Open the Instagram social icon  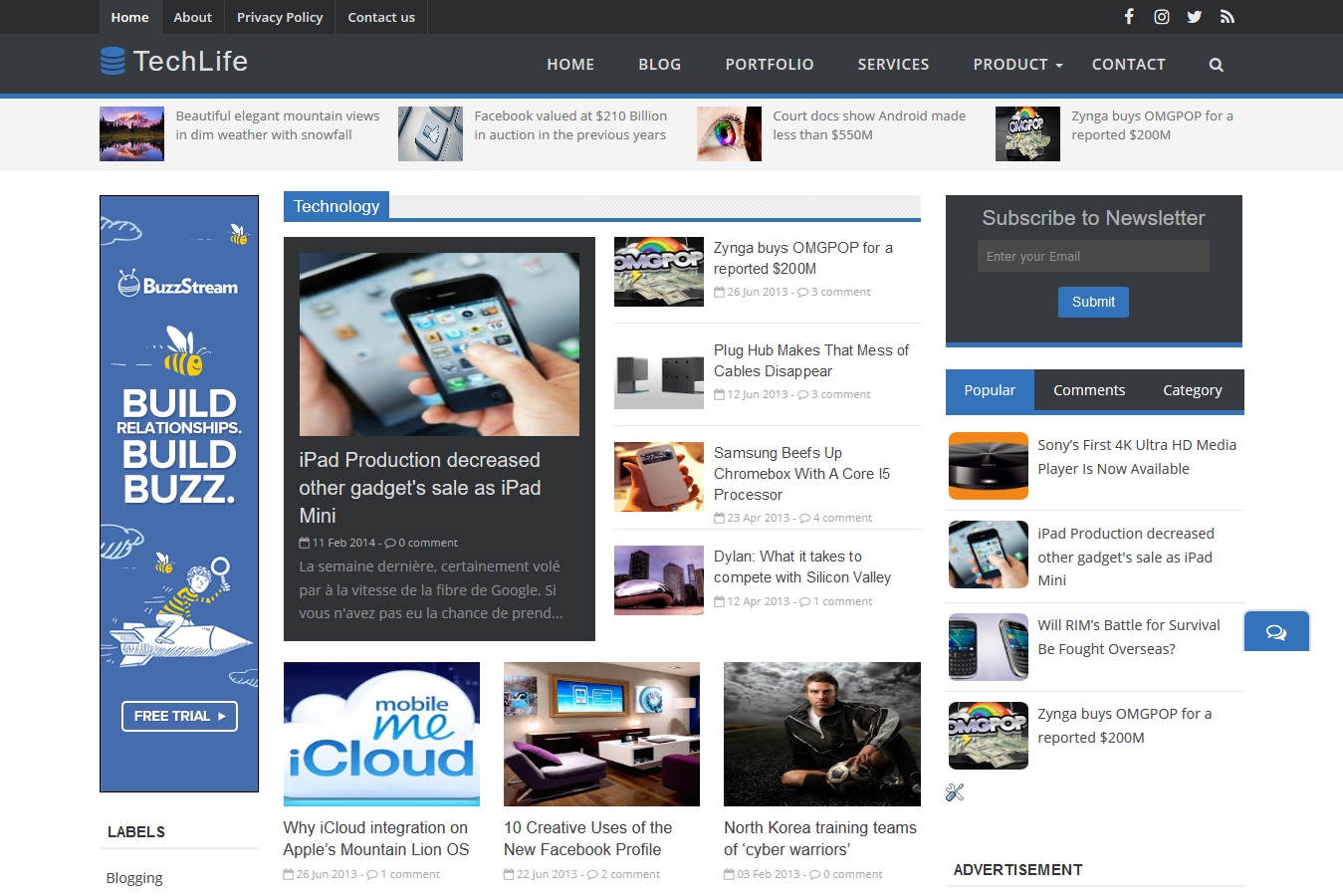(1162, 17)
